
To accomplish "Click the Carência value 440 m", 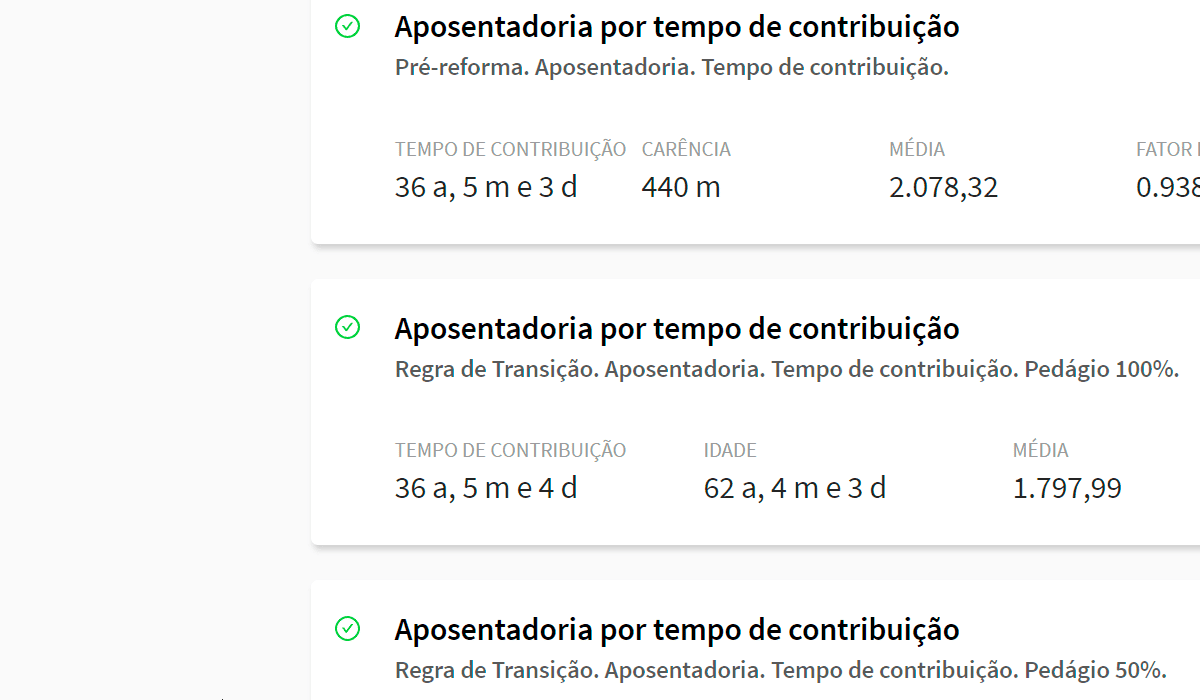I will point(681,187).
